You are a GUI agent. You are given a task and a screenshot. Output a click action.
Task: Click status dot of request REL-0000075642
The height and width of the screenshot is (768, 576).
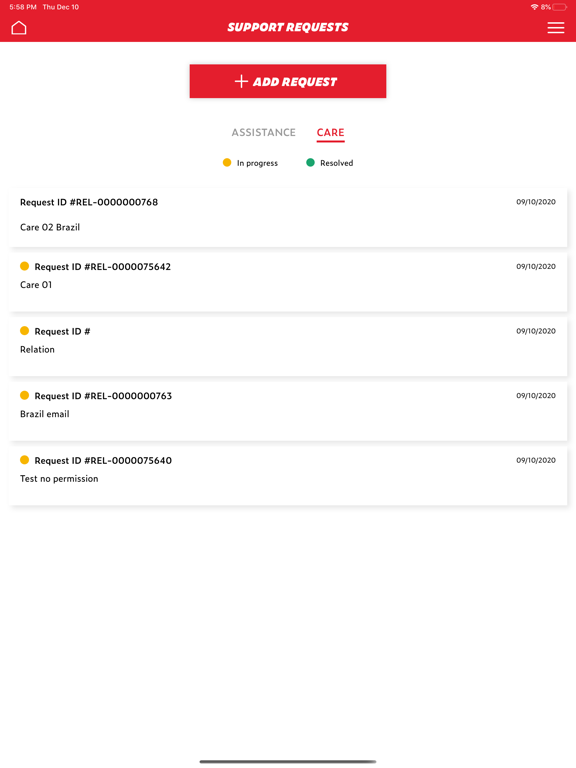point(24,266)
